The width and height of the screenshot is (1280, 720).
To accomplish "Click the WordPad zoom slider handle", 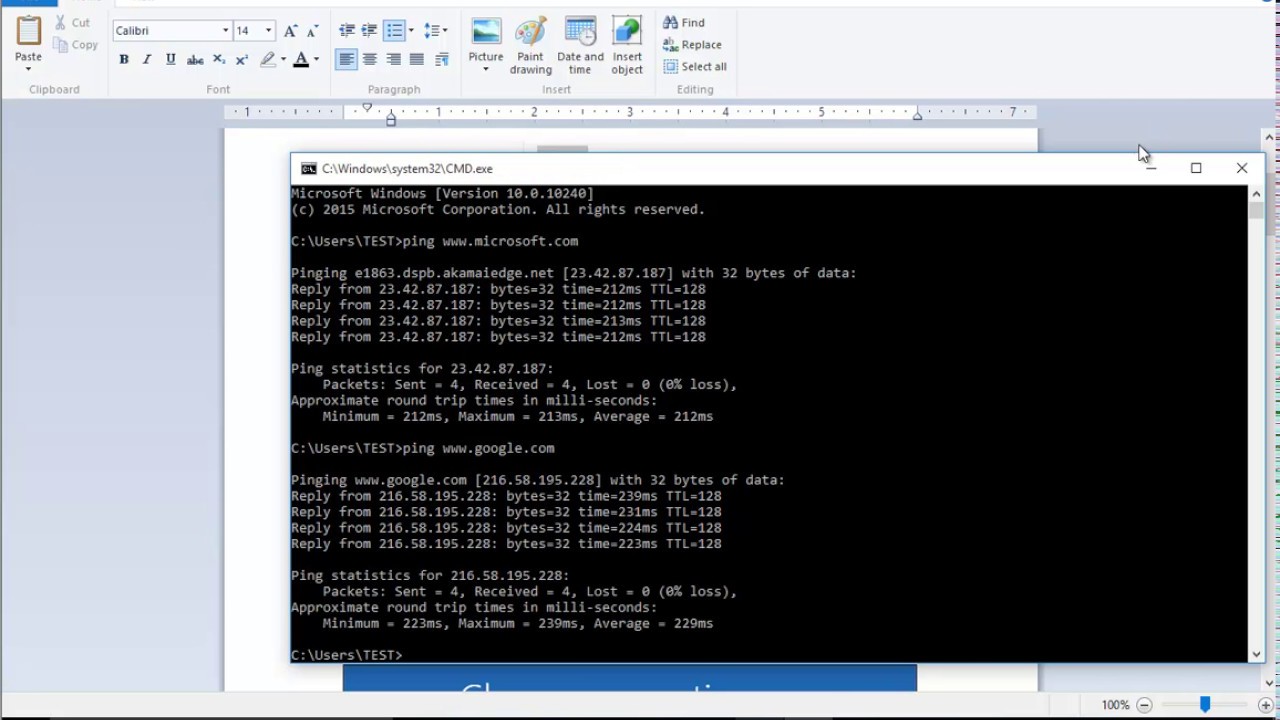I will coord(1205,705).
